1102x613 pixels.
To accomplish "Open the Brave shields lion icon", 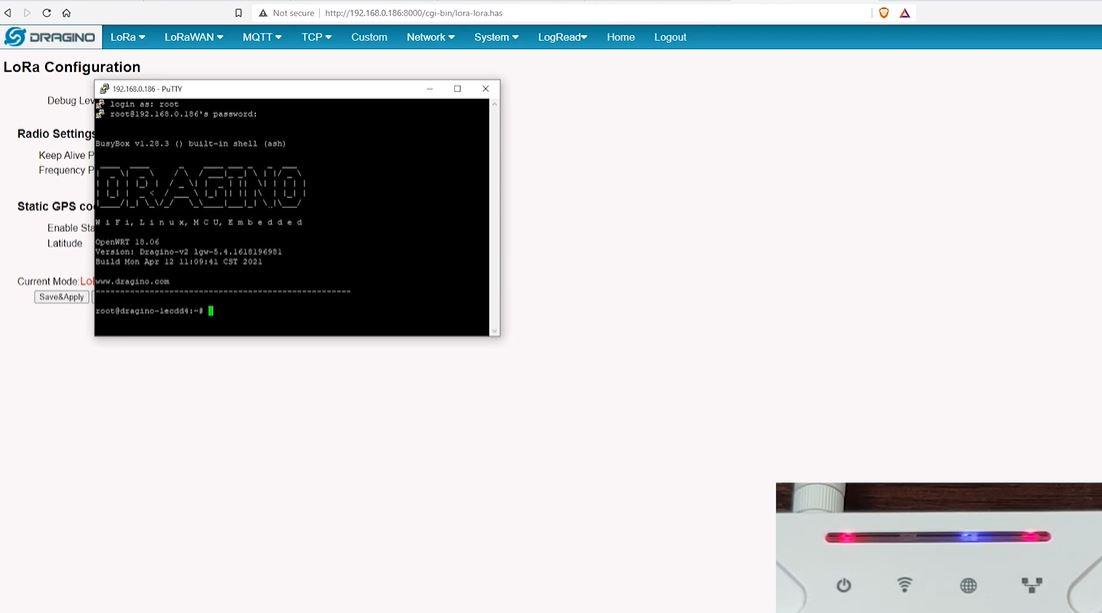I will (x=884, y=13).
